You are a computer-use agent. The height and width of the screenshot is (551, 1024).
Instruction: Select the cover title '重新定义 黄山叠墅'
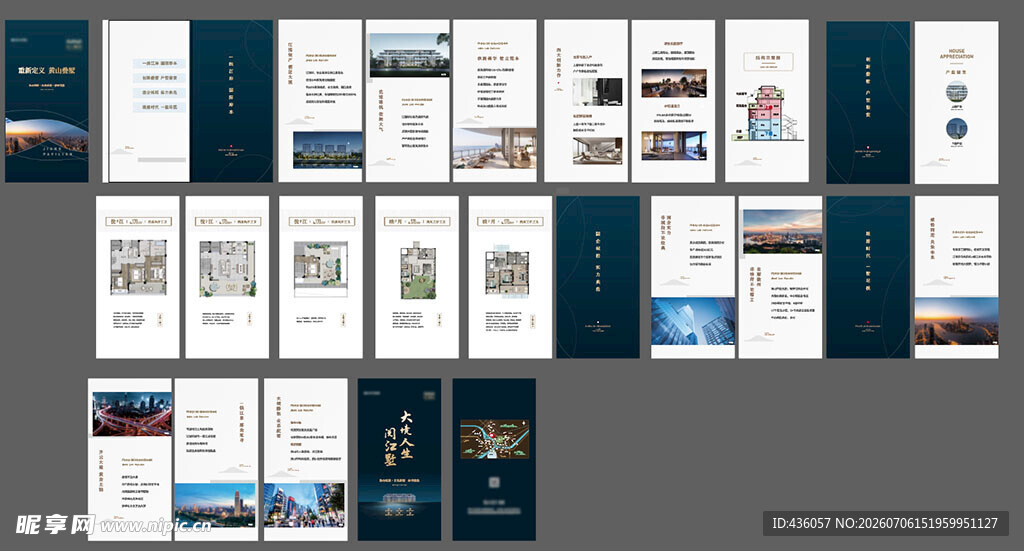46,70
